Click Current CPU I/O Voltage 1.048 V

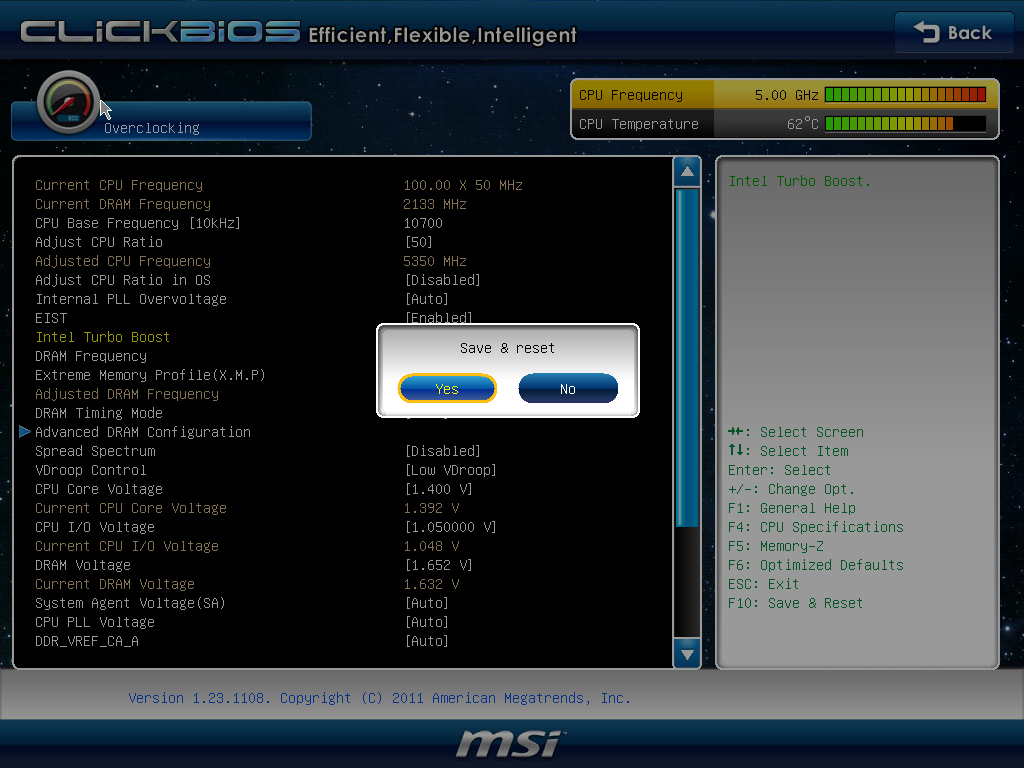pyautogui.click(x=431, y=546)
